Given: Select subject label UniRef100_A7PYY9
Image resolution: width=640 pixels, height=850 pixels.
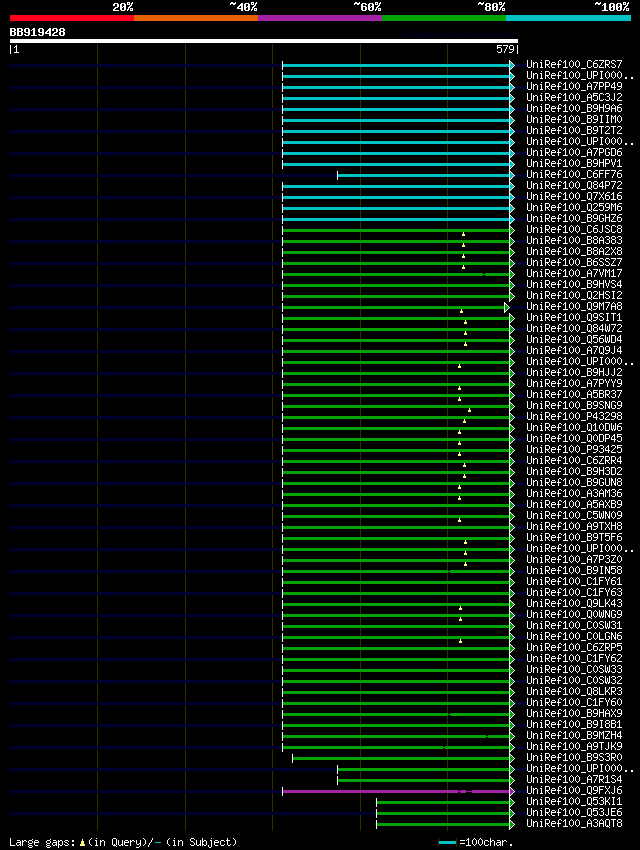Looking at the screenshot, I should 574,383.
